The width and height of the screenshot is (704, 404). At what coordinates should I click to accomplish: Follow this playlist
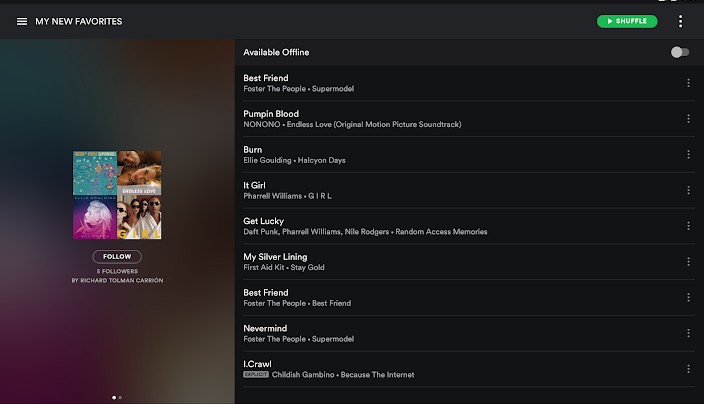tap(117, 256)
